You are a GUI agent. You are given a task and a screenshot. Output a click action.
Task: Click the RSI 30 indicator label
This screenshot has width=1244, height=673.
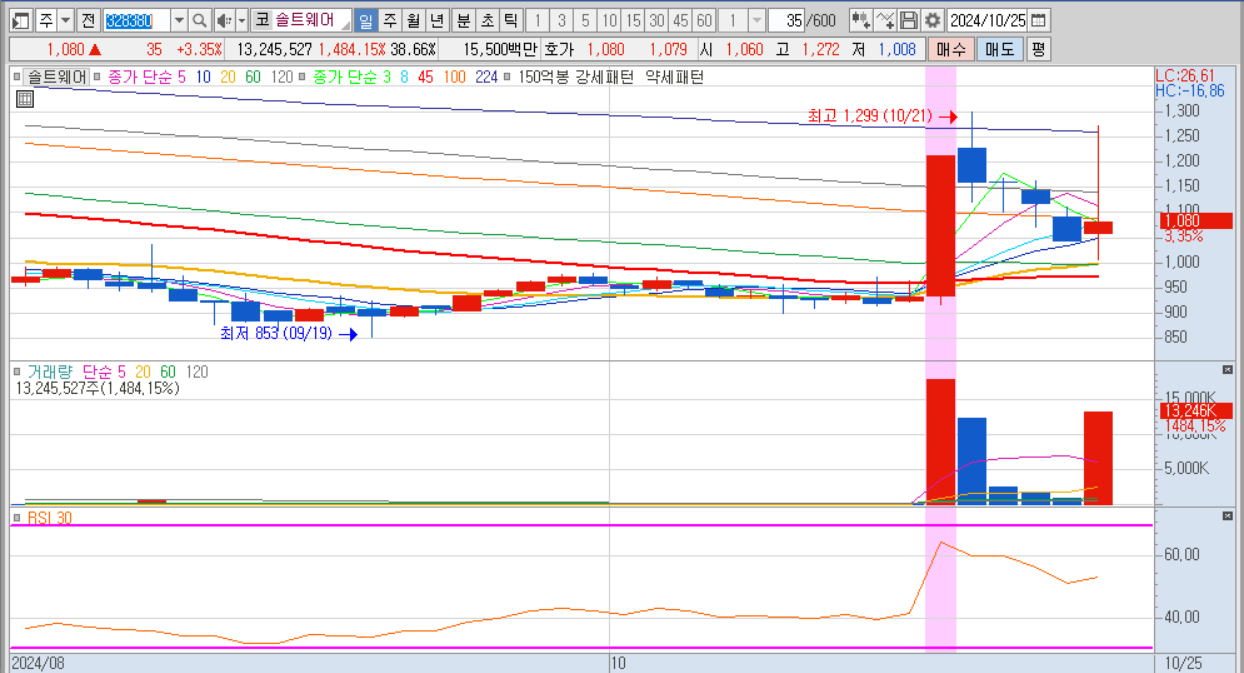point(49,518)
